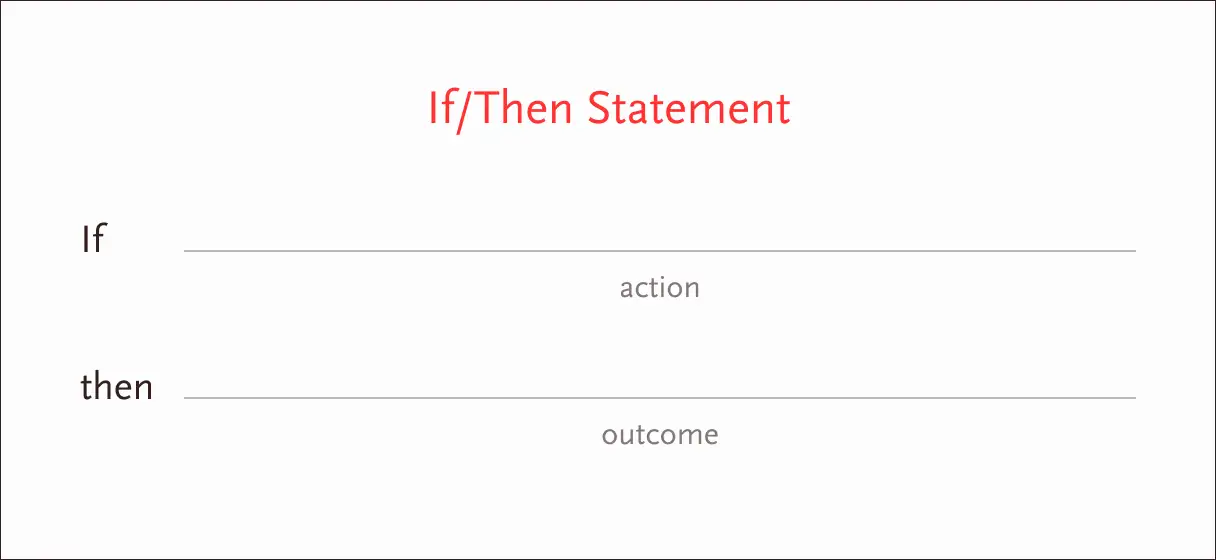Place cursor at beginning of the action line
The height and width of the screenshot is (560, 1216).
pyautogui.click(x=187, y=250)
